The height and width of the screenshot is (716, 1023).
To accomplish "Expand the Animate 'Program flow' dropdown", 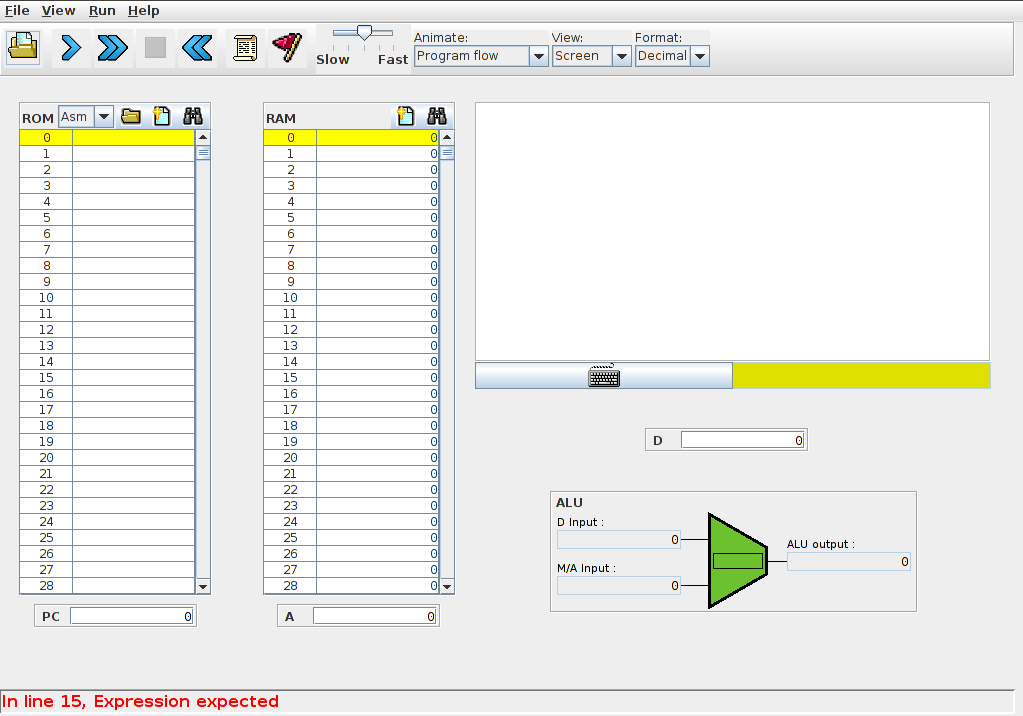I will tap(537, 56).
